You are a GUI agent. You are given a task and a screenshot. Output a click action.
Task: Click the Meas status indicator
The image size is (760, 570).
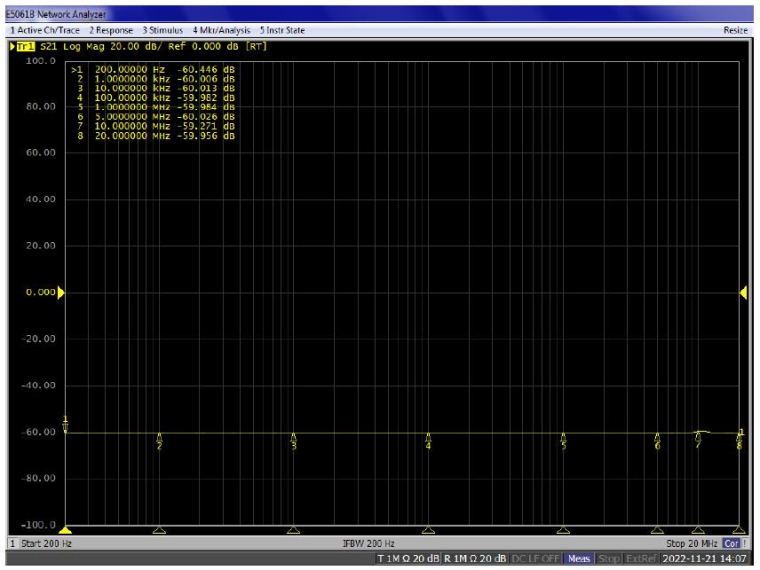point(578,557)
